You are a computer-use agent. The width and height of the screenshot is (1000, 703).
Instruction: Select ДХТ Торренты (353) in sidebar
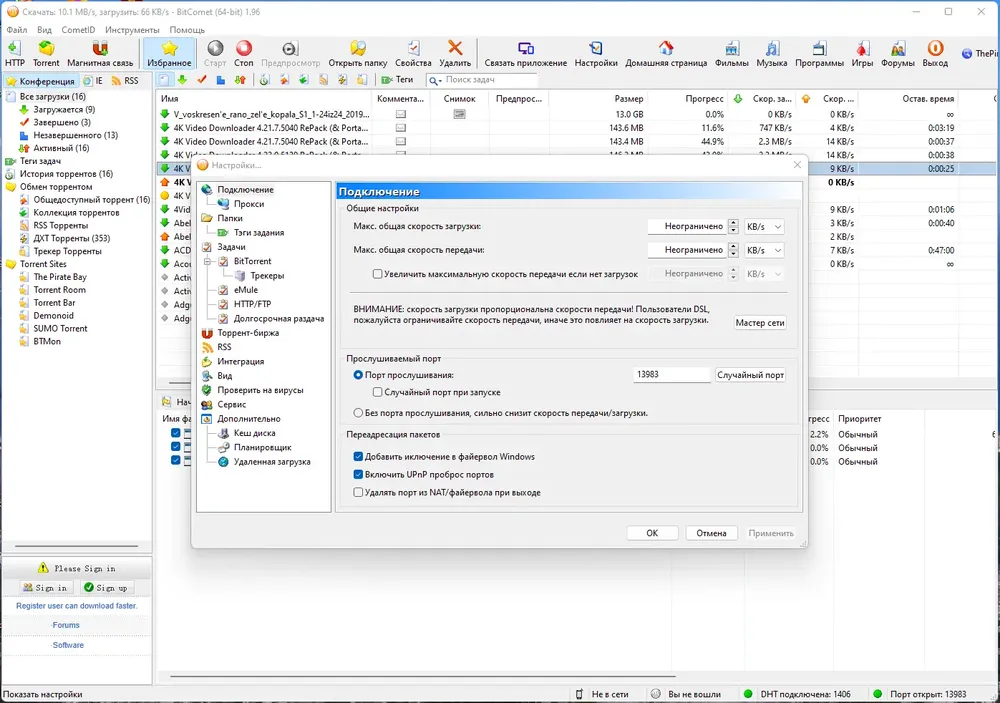click(x=71, y=239)
